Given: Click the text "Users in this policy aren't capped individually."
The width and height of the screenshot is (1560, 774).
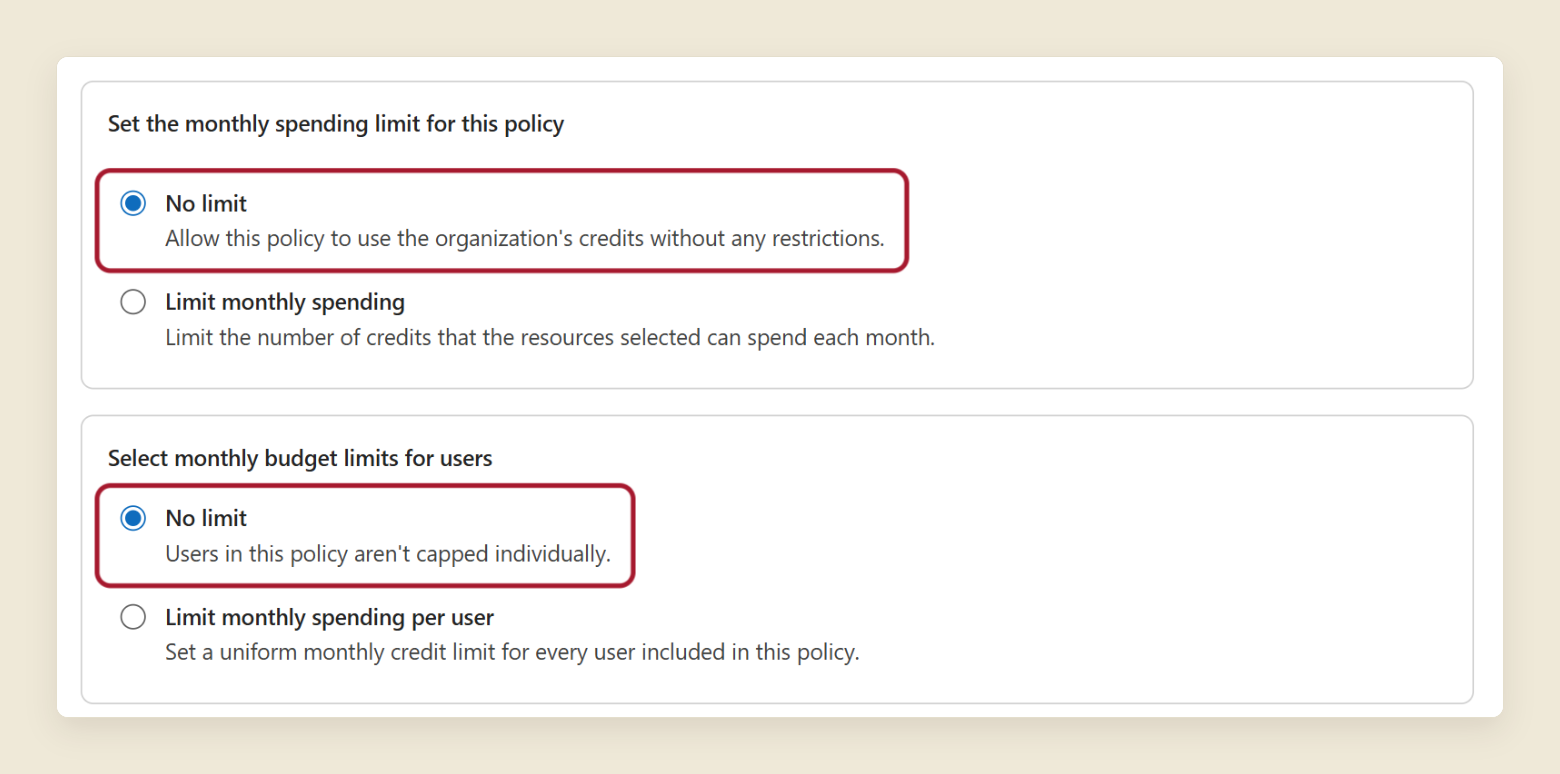Looking at the screenshot, I should pos(388,553).
